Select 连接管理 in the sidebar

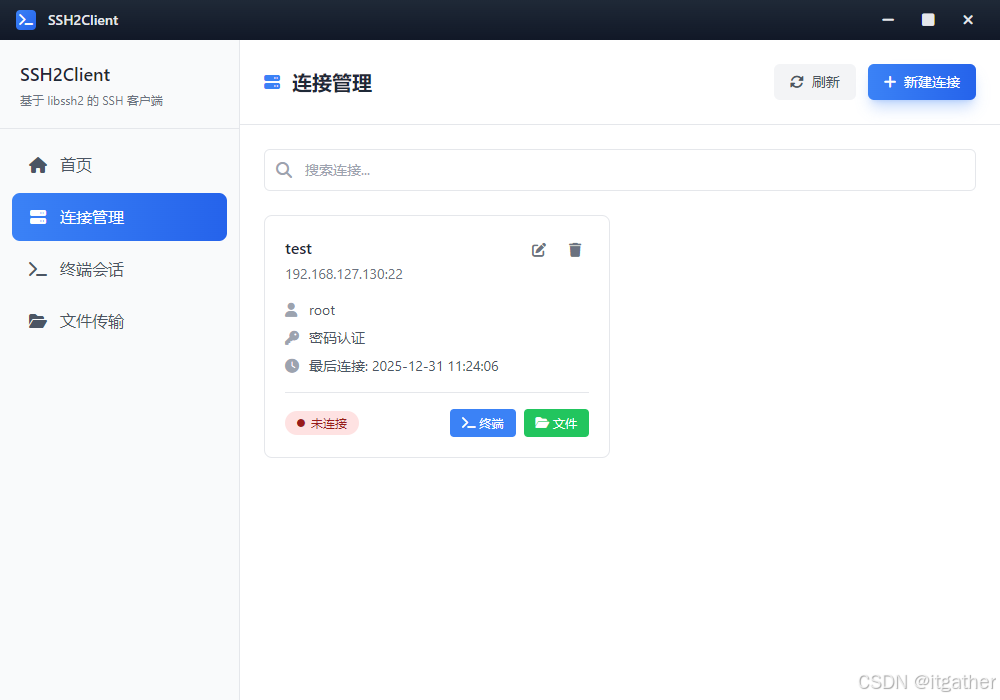pyautogui.click(x=119, y=217)
